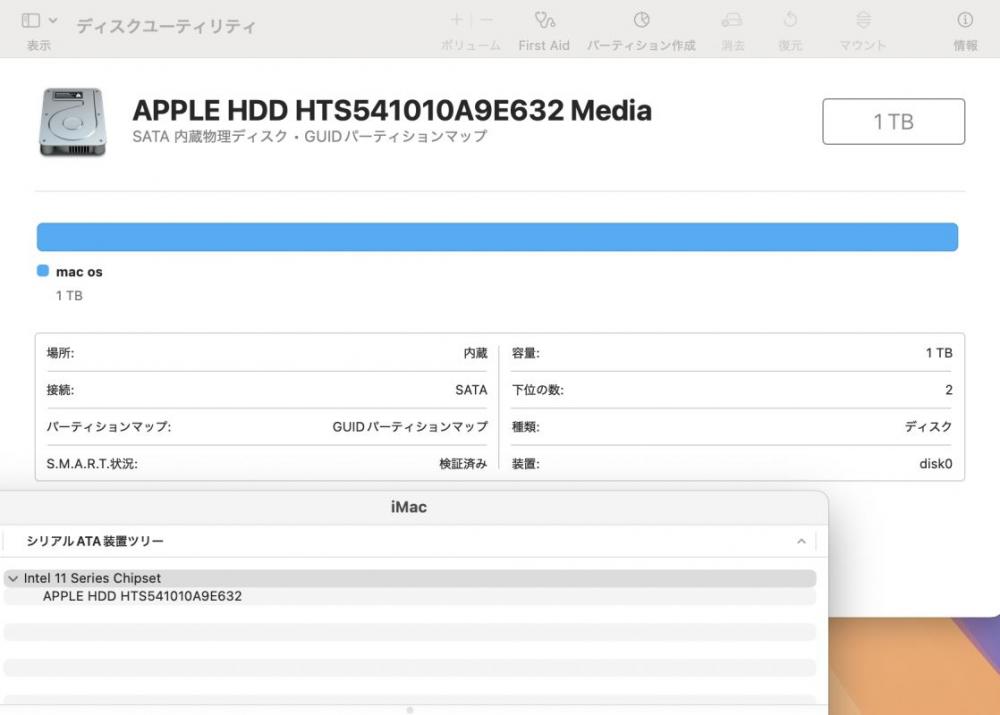Click the erase disk icon
This screenshot has height=715, width=1000.
pyautogui.click(x=732, y=20)
